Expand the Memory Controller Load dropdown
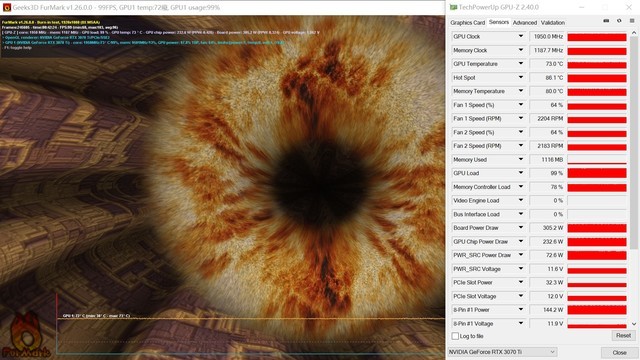Screen dimensions: 640x360 click(x=521, y=187)
